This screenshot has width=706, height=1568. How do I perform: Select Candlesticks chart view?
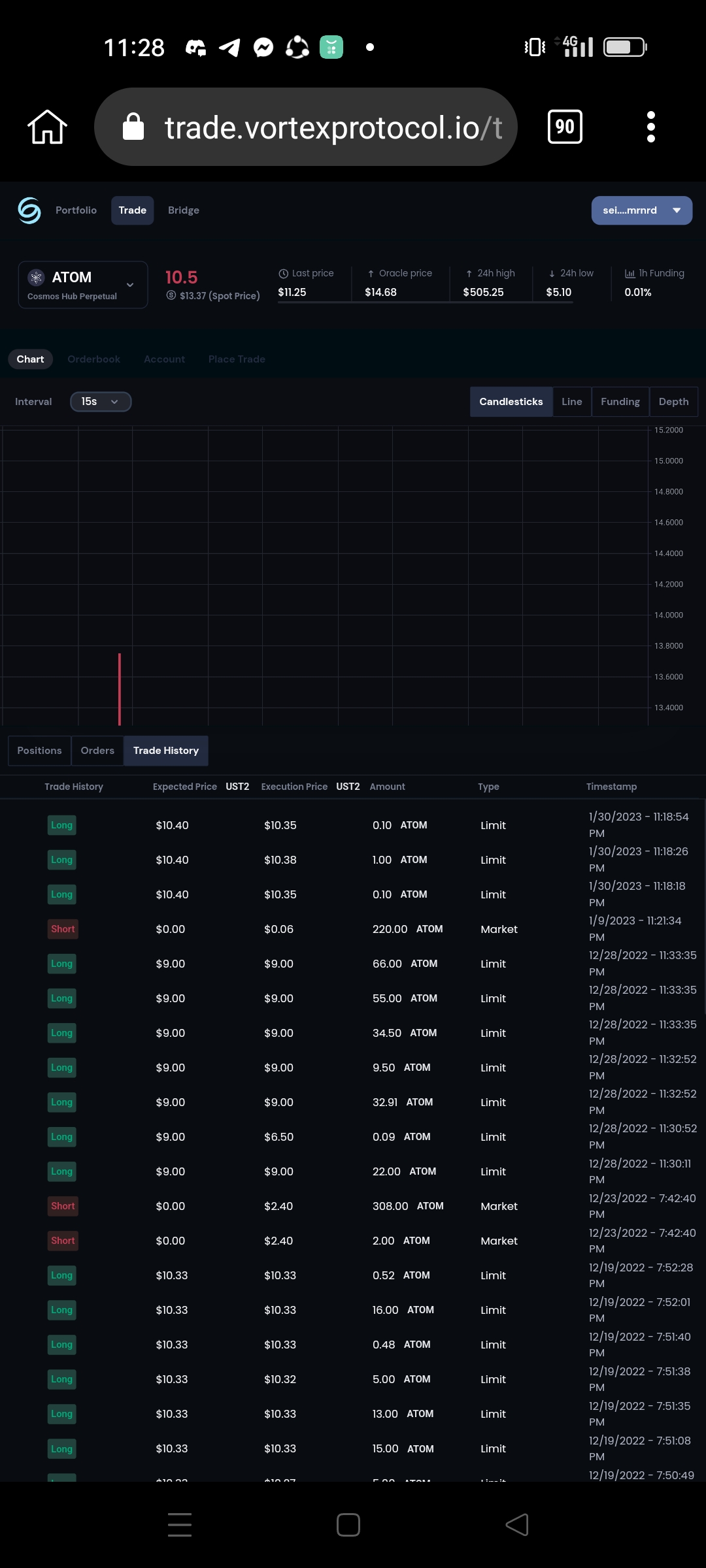(511, 402)
